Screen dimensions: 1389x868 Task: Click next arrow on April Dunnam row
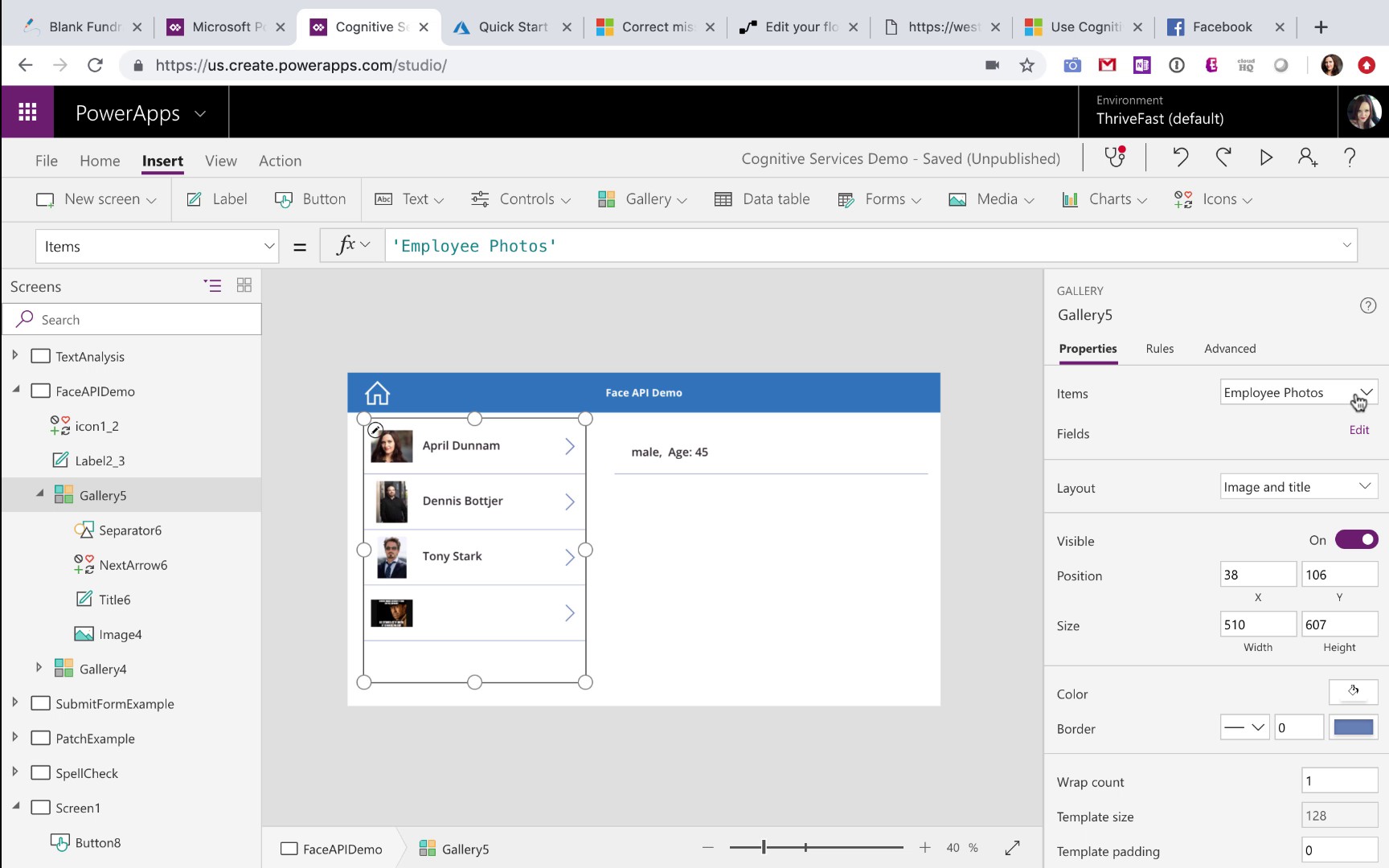pos(569,446)
